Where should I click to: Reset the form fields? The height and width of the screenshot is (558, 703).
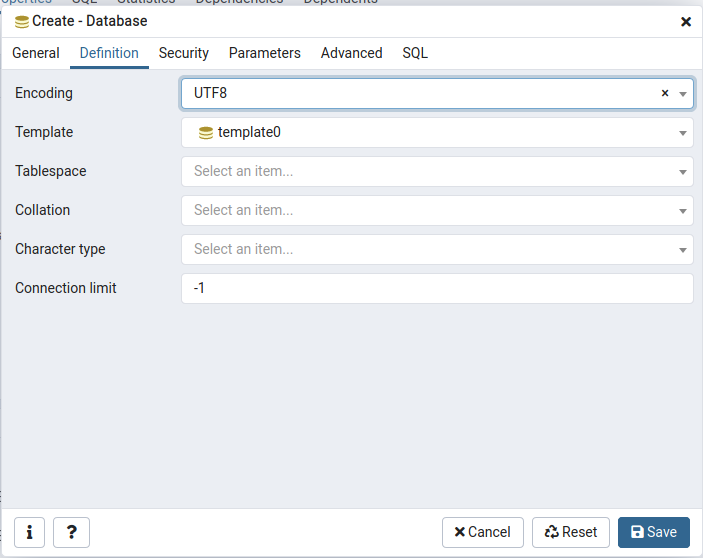coord(570,532)
